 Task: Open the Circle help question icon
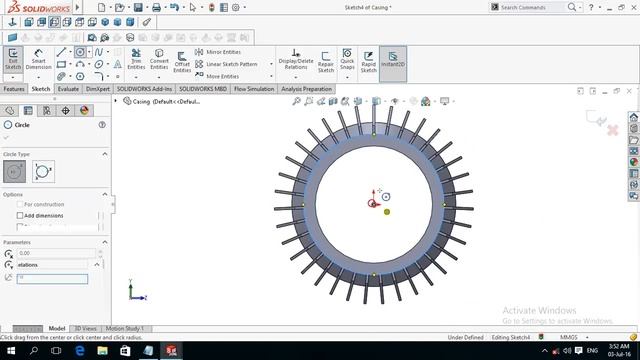(102, 125)
